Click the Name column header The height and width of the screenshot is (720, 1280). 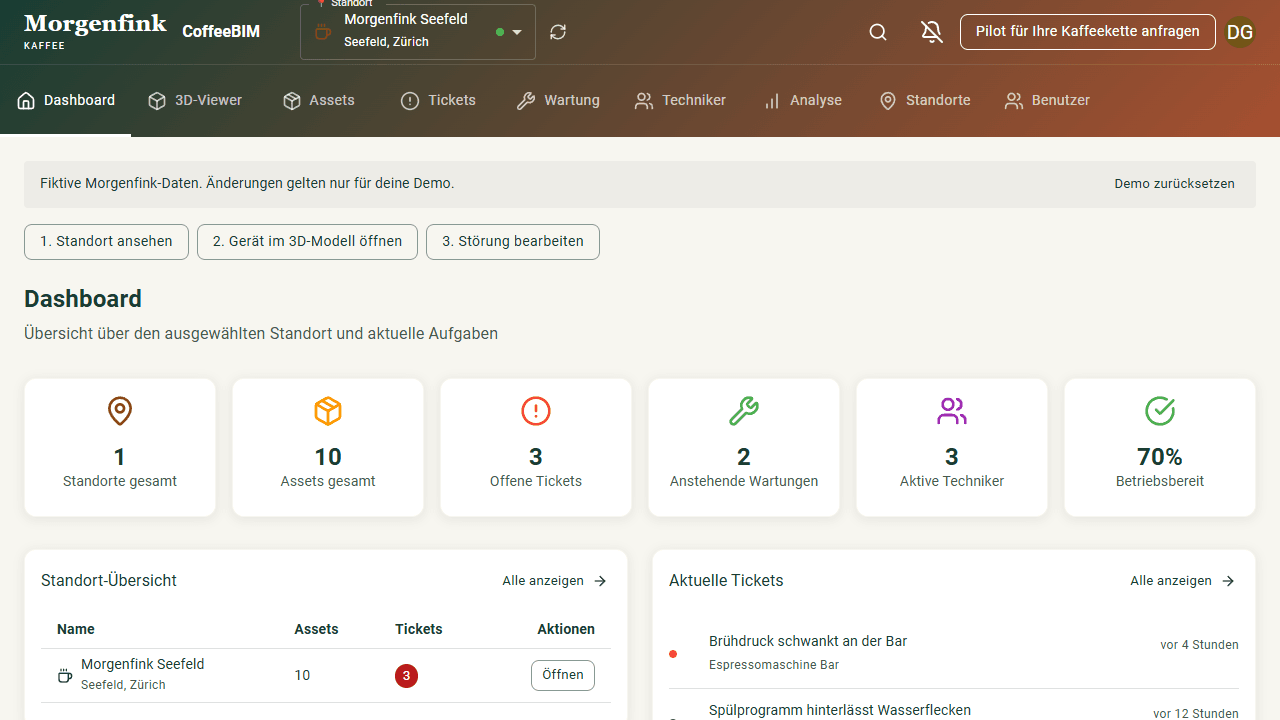(76, 629)
